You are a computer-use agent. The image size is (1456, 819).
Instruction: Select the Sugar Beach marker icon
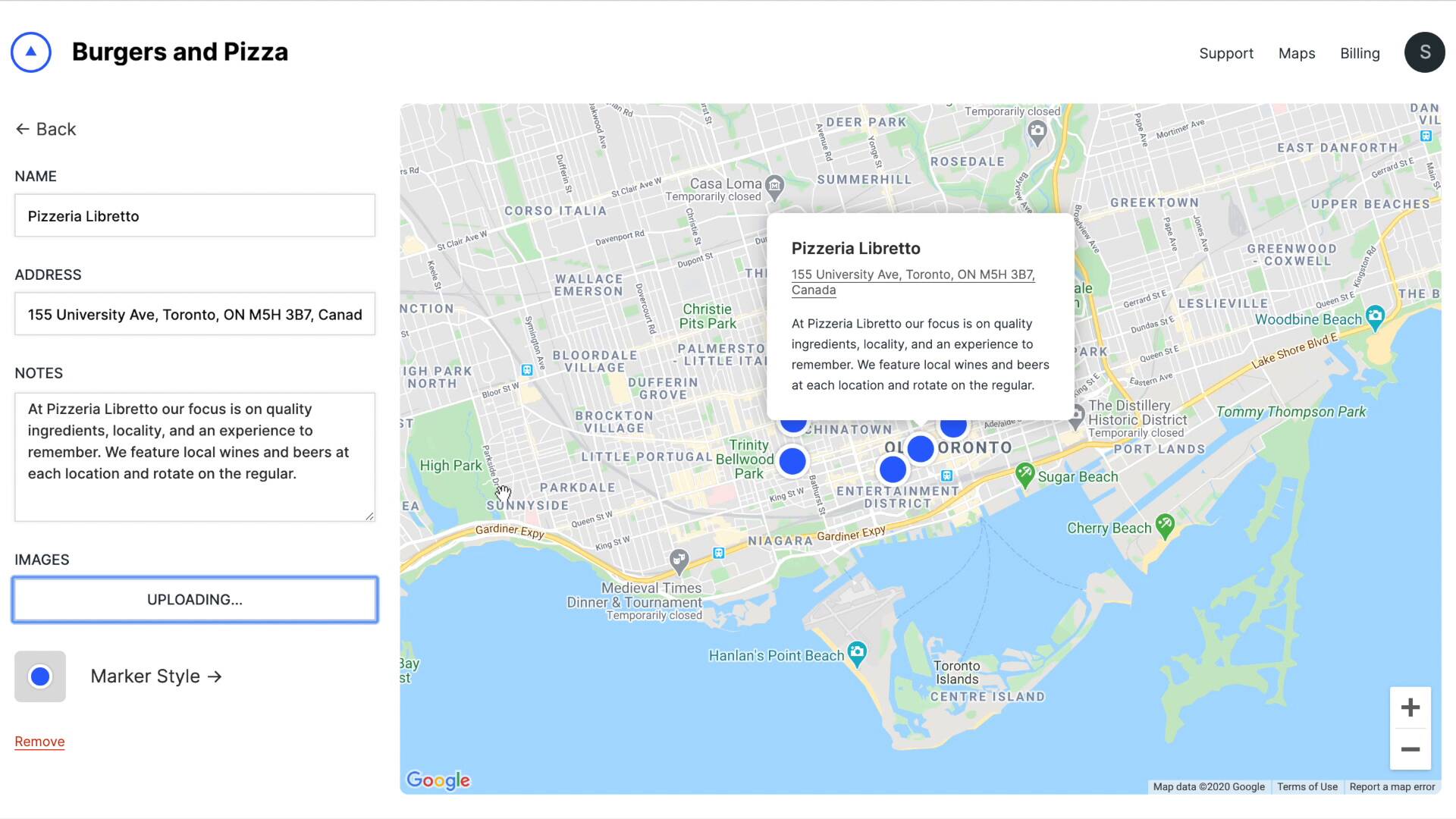pos(1025,475)
